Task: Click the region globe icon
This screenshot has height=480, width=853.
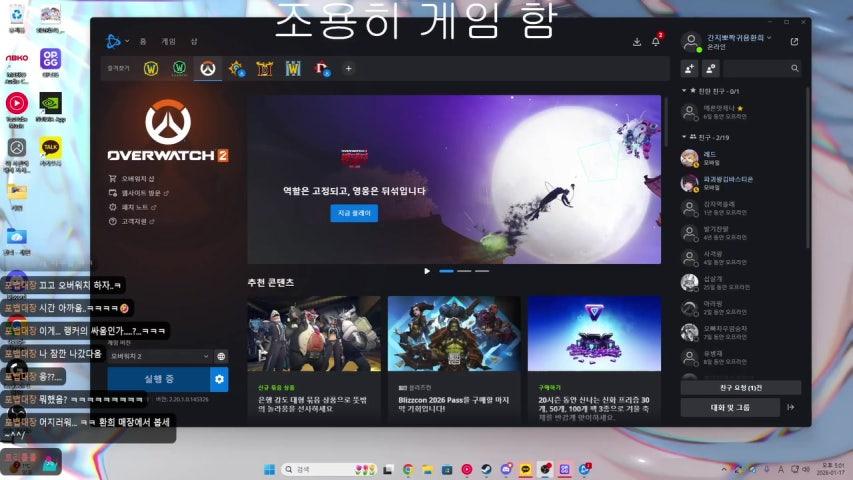Action: click(221, 356)
